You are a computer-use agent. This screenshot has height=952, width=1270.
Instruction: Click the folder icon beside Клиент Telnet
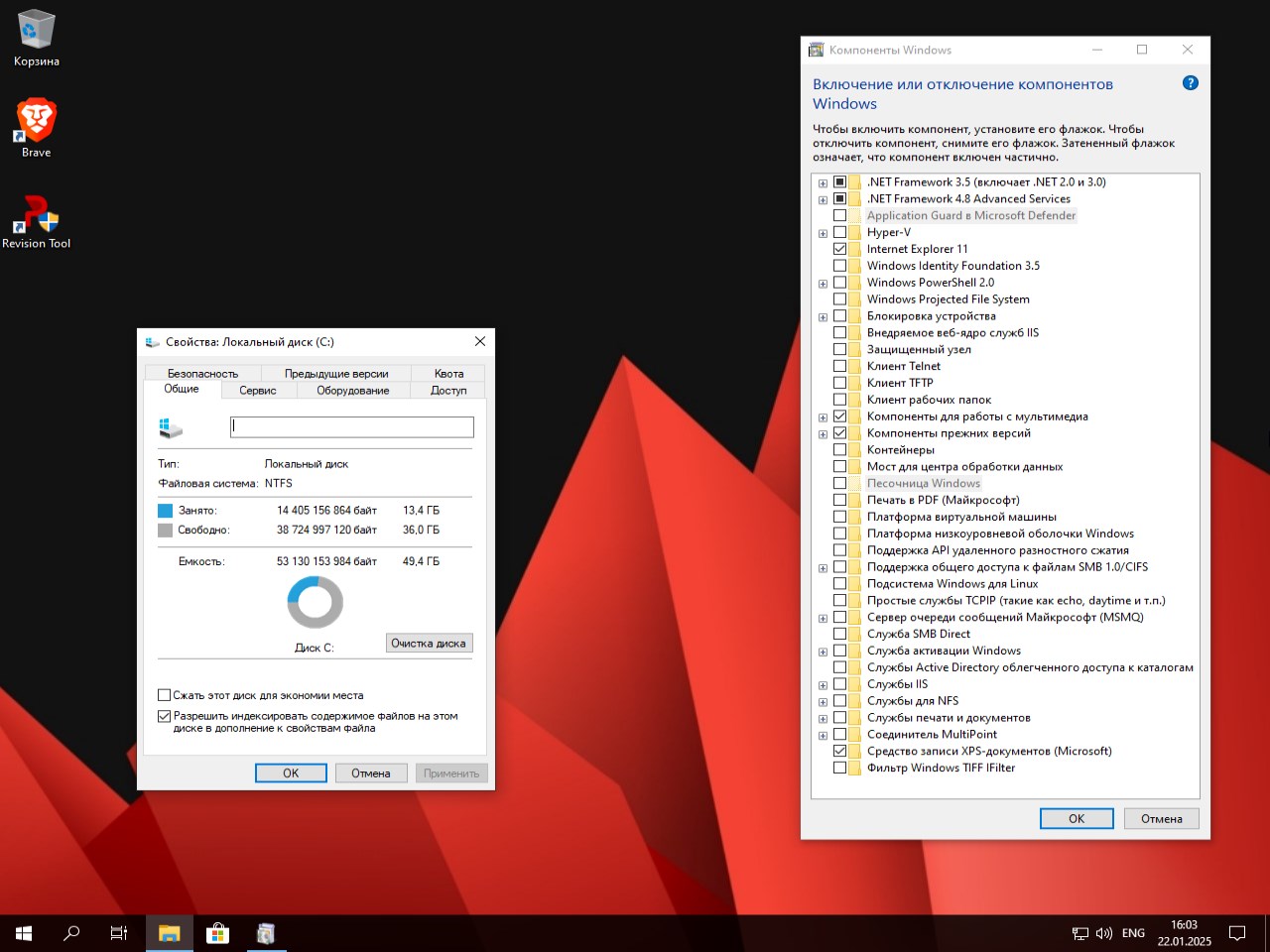[855, 366]
